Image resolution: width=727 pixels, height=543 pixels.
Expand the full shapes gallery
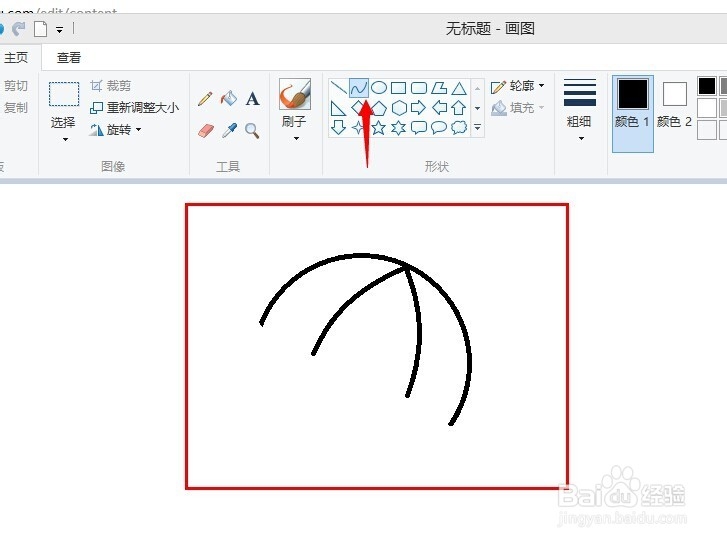click(x=478, y=127)
